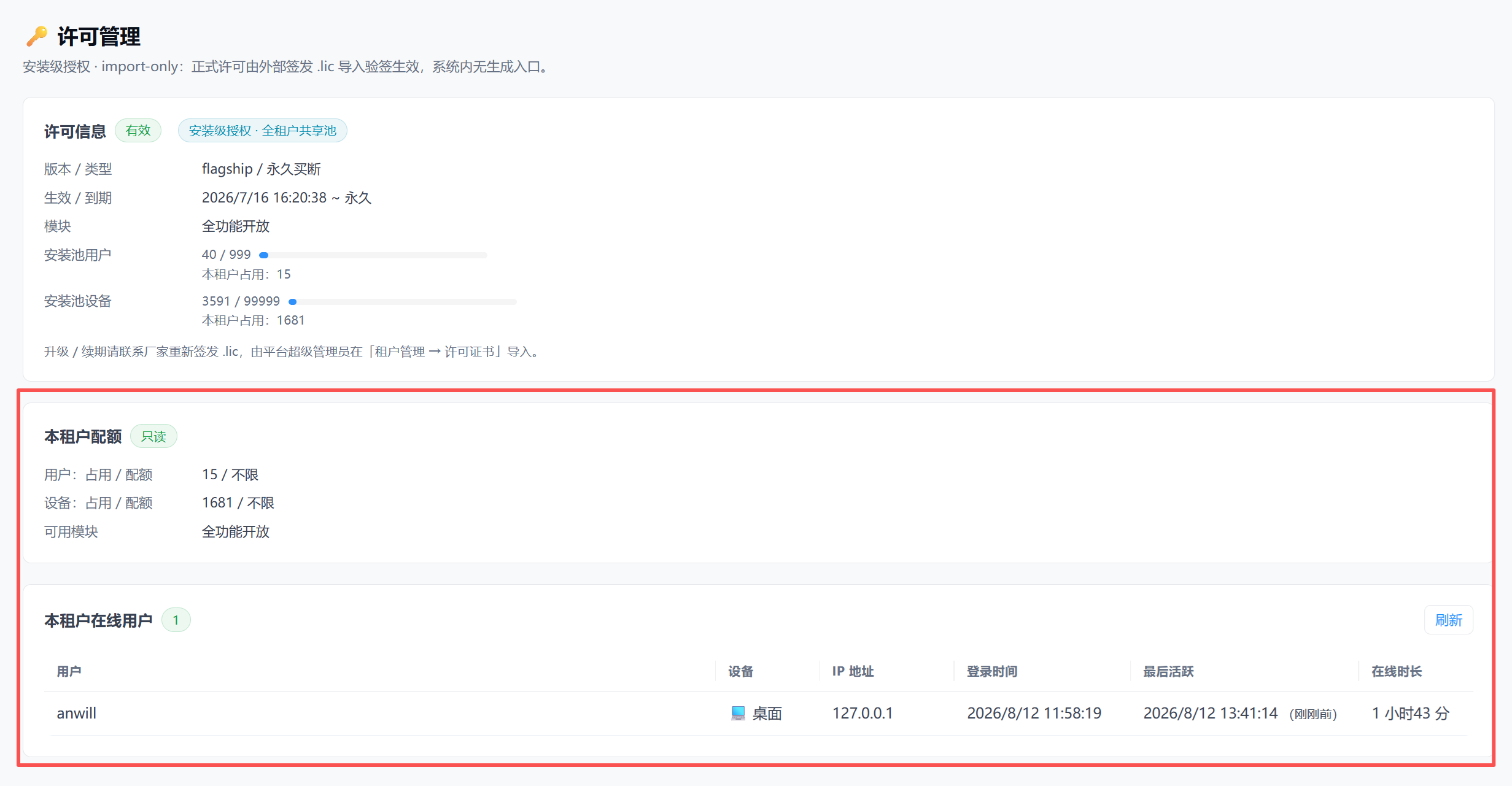Click the 有效 status badge
Image resolution: width=1512 pixels, height=786 pixels.
138,131
